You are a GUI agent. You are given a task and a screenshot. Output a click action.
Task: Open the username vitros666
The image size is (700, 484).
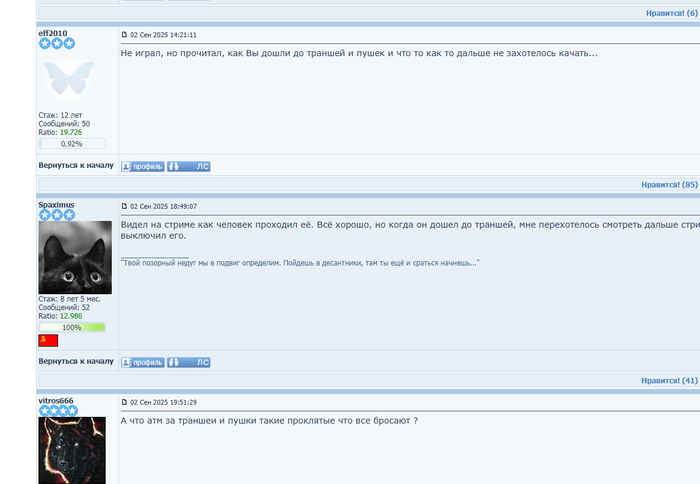[56, 401]
